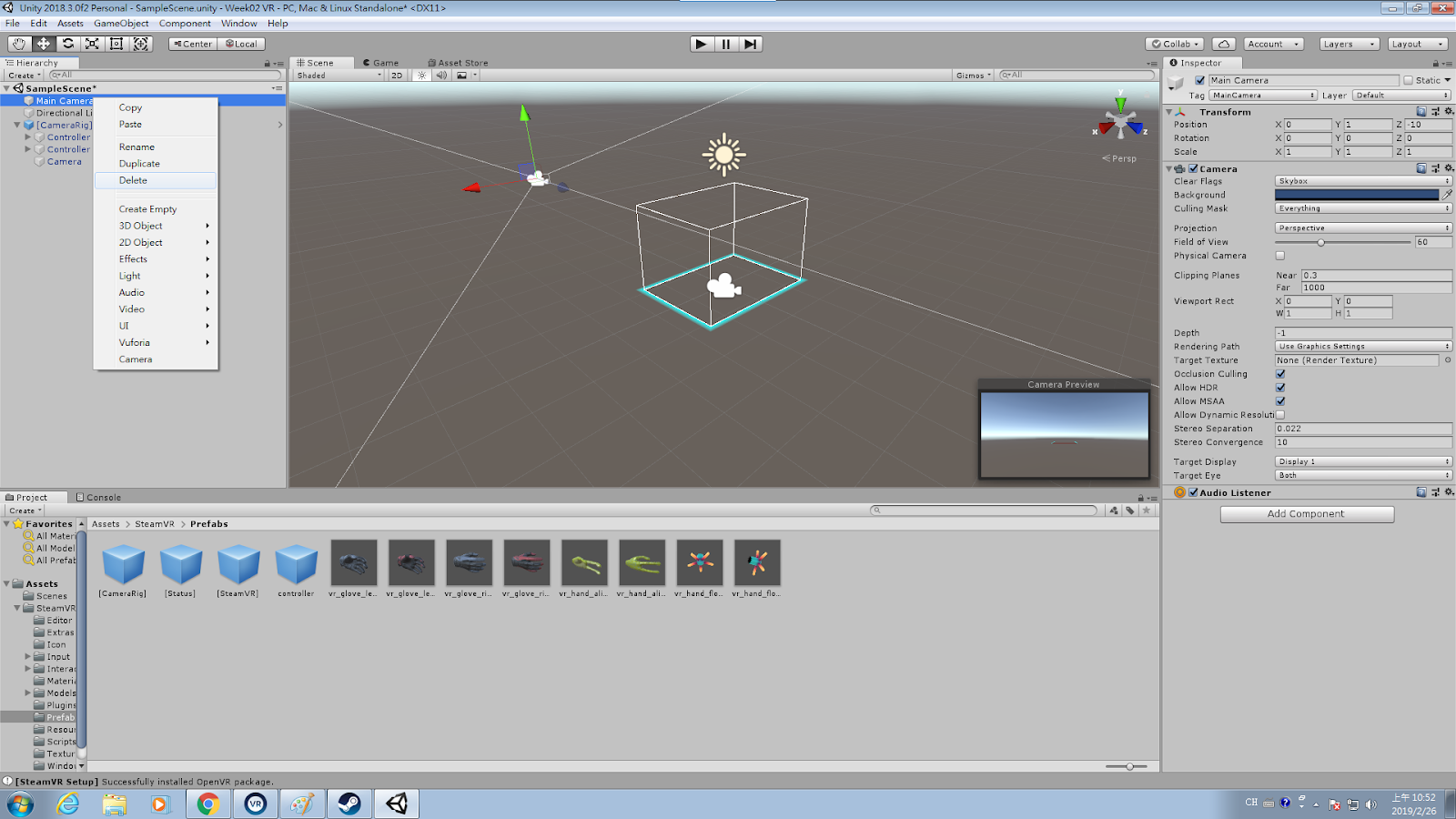Click the Step frame button

(x=750, y=44)
